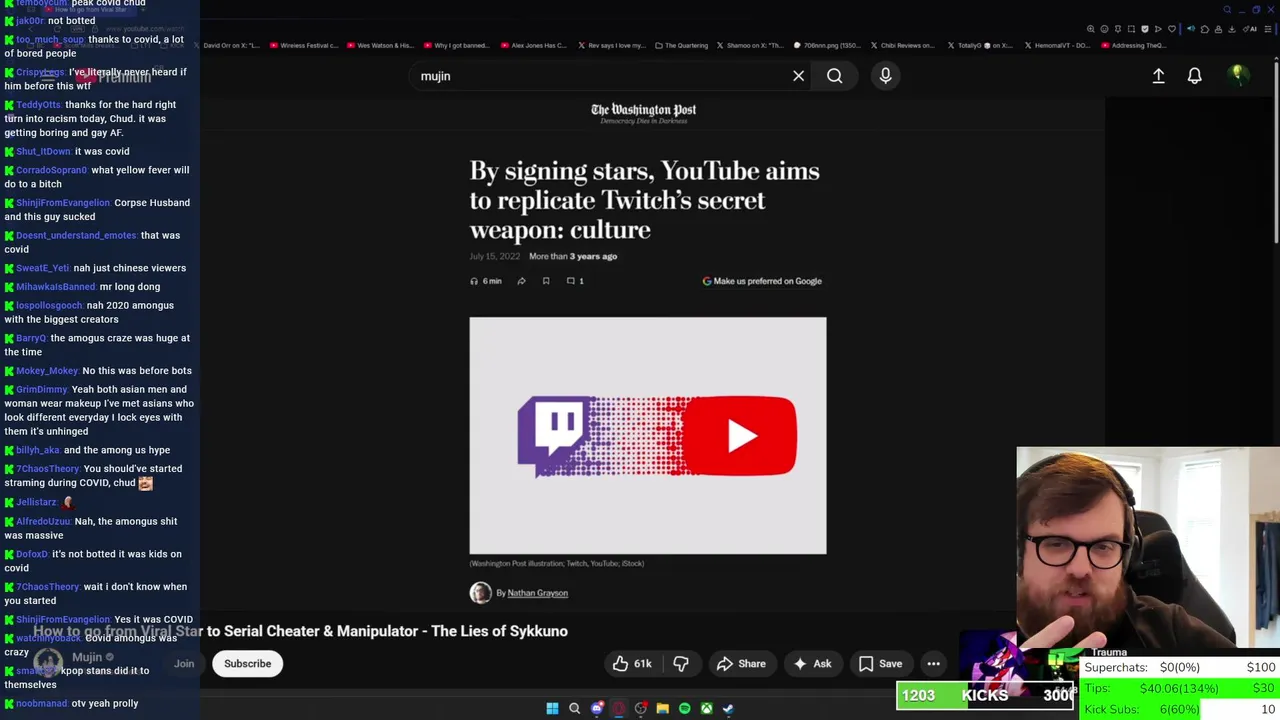Click chat username GrimDimmy
Image resolution: width=1280 pixels, height=720 pixels.
tap(41, 390)
